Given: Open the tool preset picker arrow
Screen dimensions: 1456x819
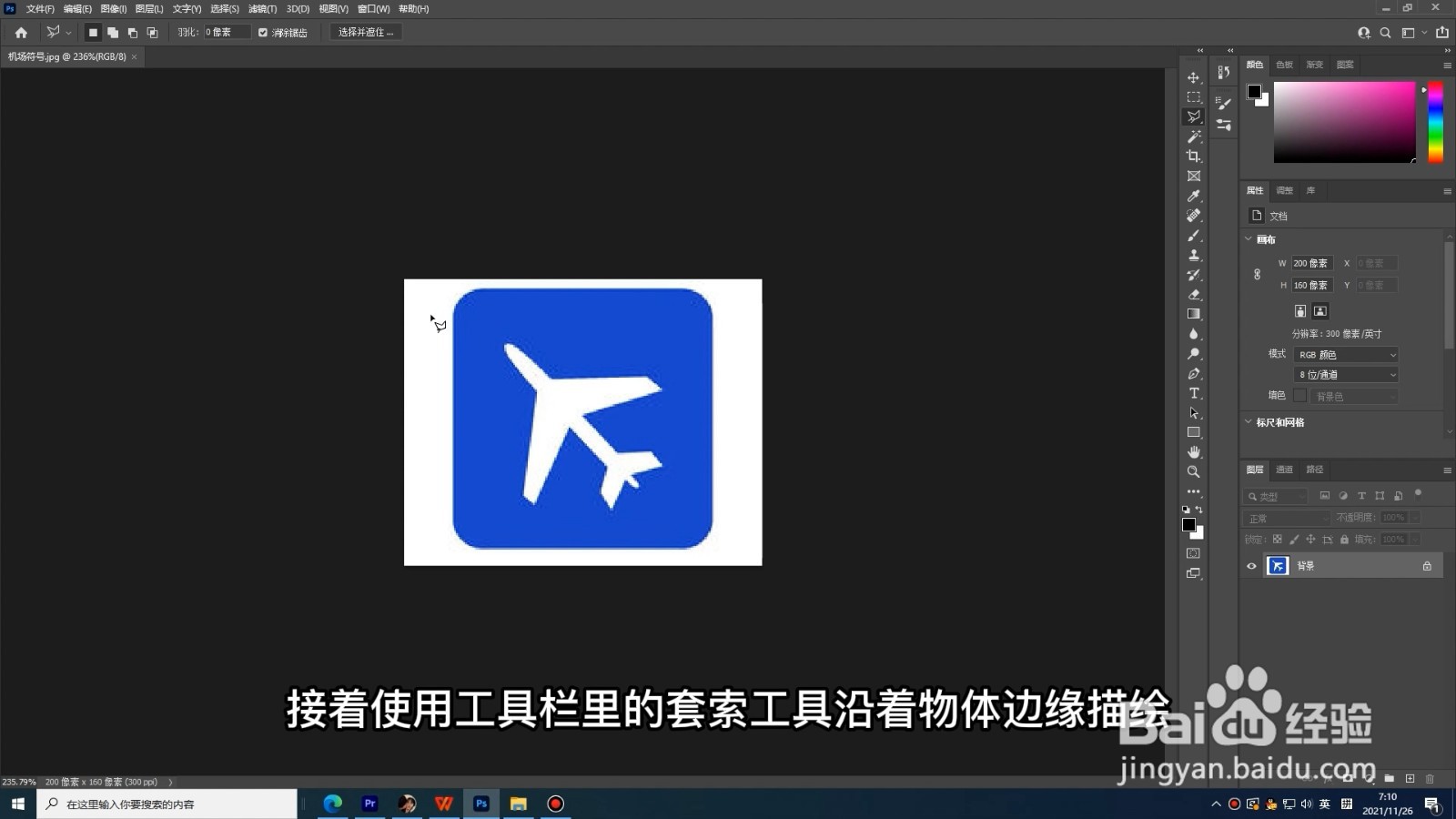Looking at the screenshot, I should (68, 33).
